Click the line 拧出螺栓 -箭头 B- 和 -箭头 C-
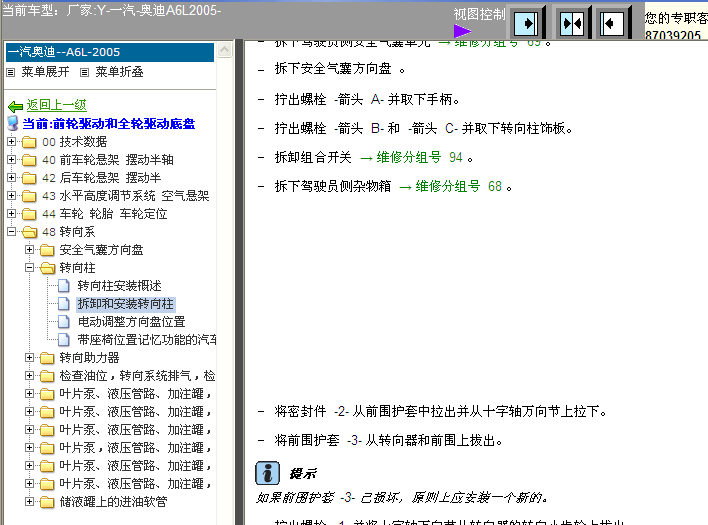 pos(424,129)
